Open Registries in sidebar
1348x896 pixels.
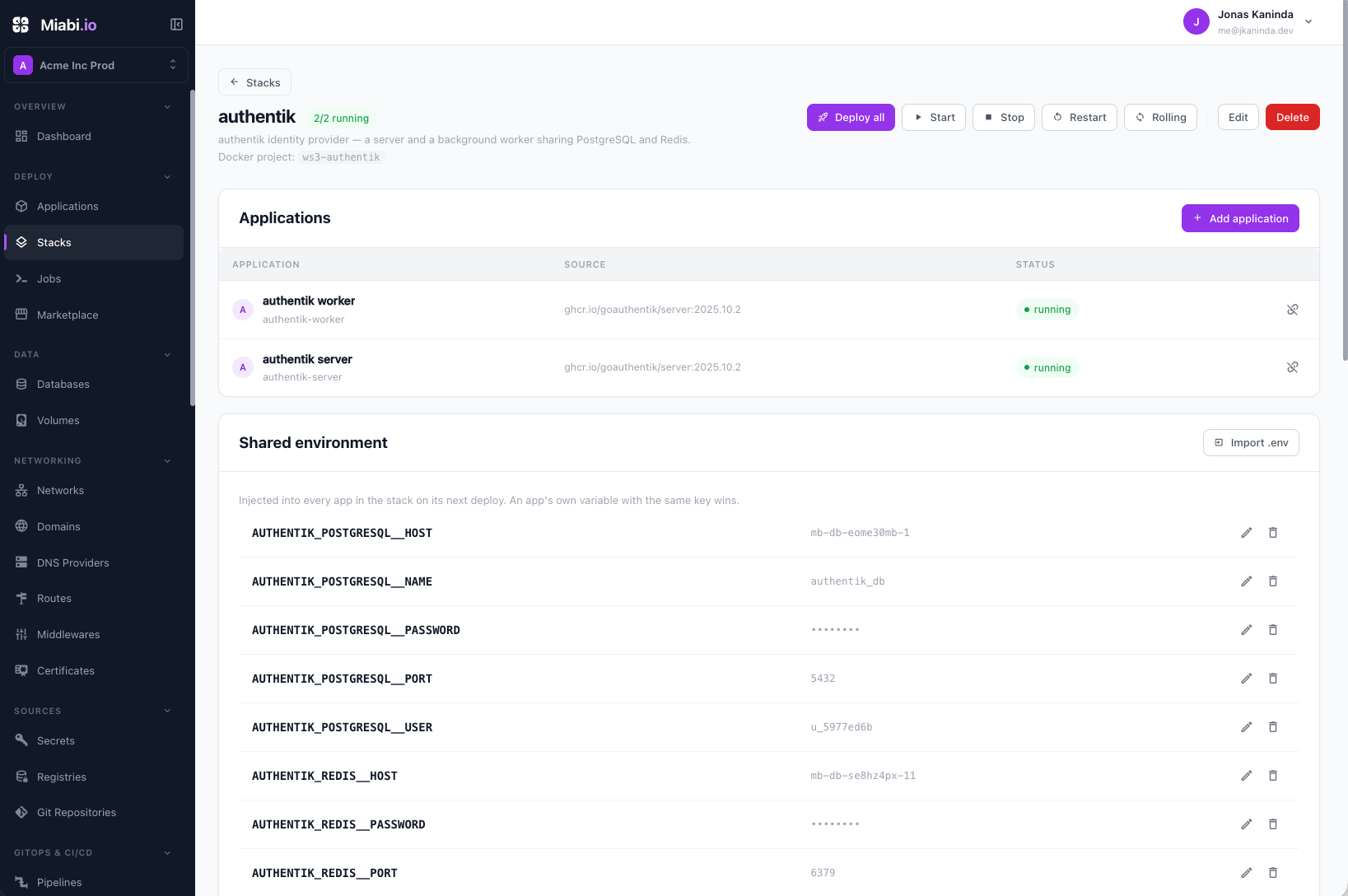[94, 777]
